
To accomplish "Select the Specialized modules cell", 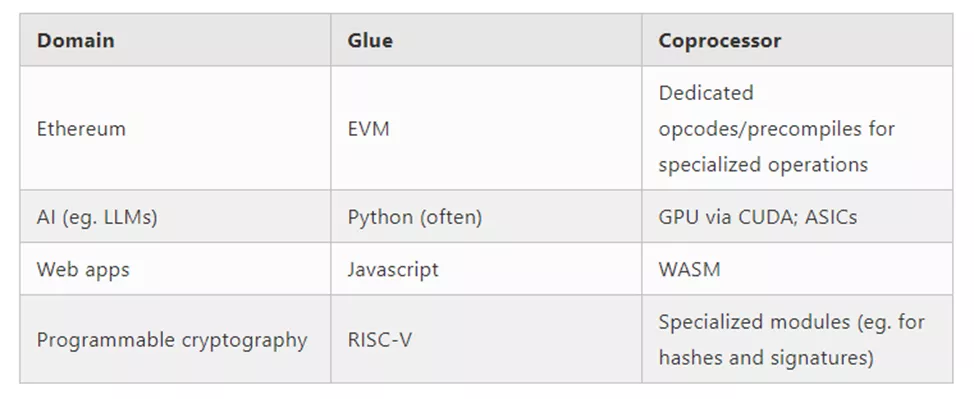I will (x=797, y=339).
